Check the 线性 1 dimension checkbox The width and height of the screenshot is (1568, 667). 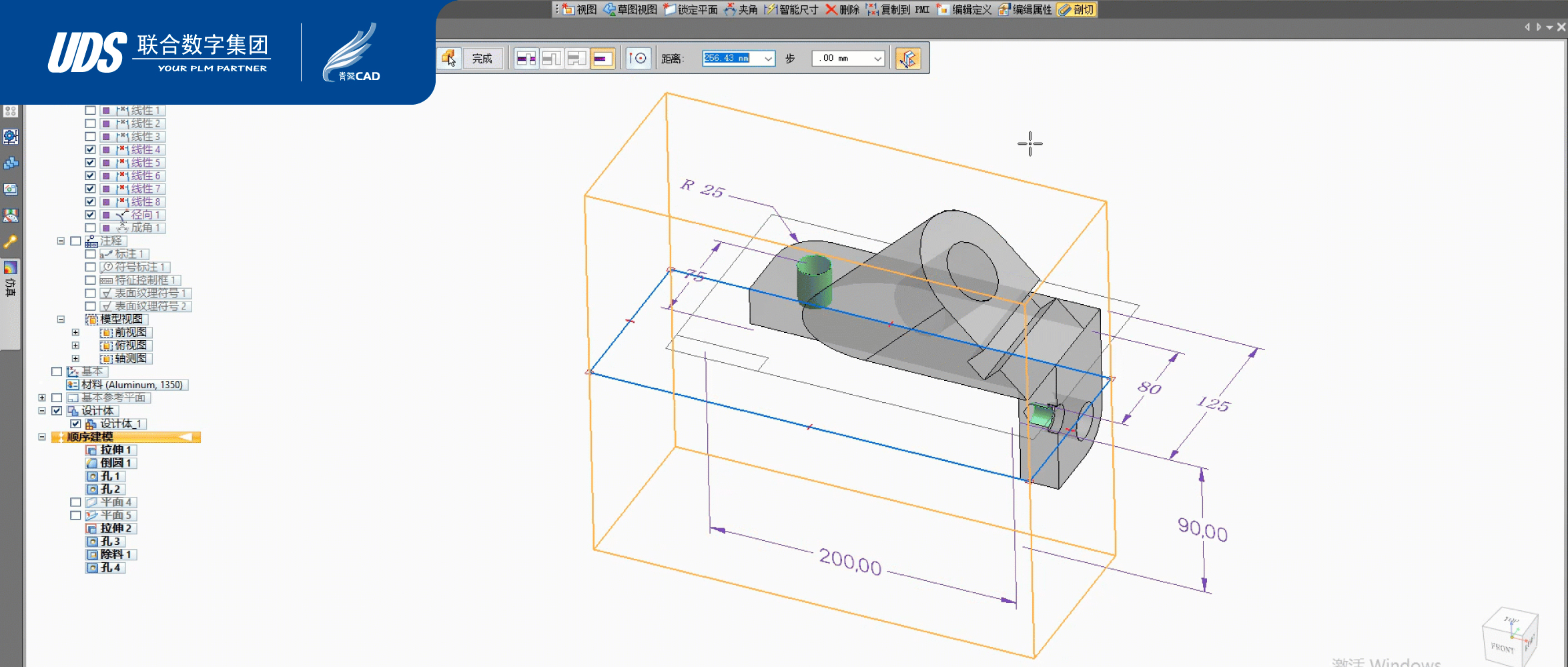coord(90,110)
